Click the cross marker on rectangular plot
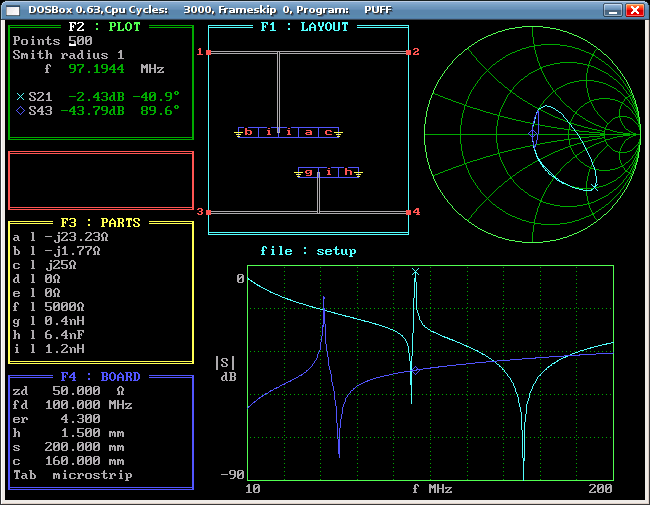The image size is (650, 505). pos(415,272)
